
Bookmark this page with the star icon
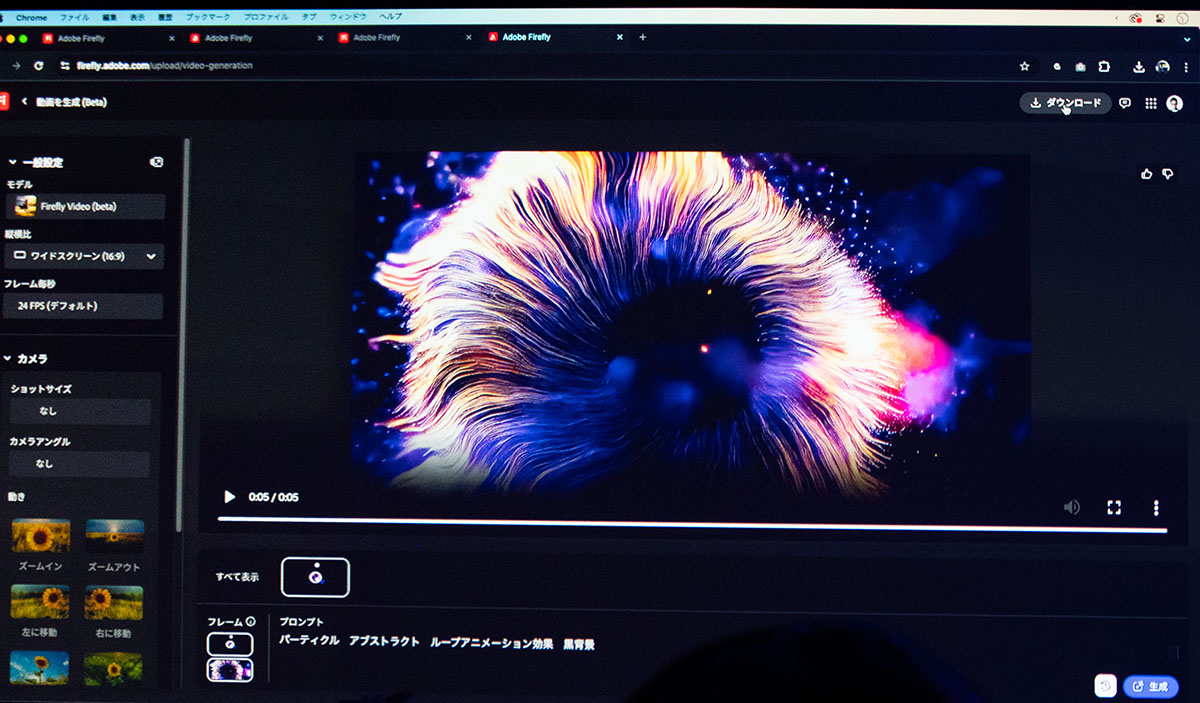(x=1024, y=66)
